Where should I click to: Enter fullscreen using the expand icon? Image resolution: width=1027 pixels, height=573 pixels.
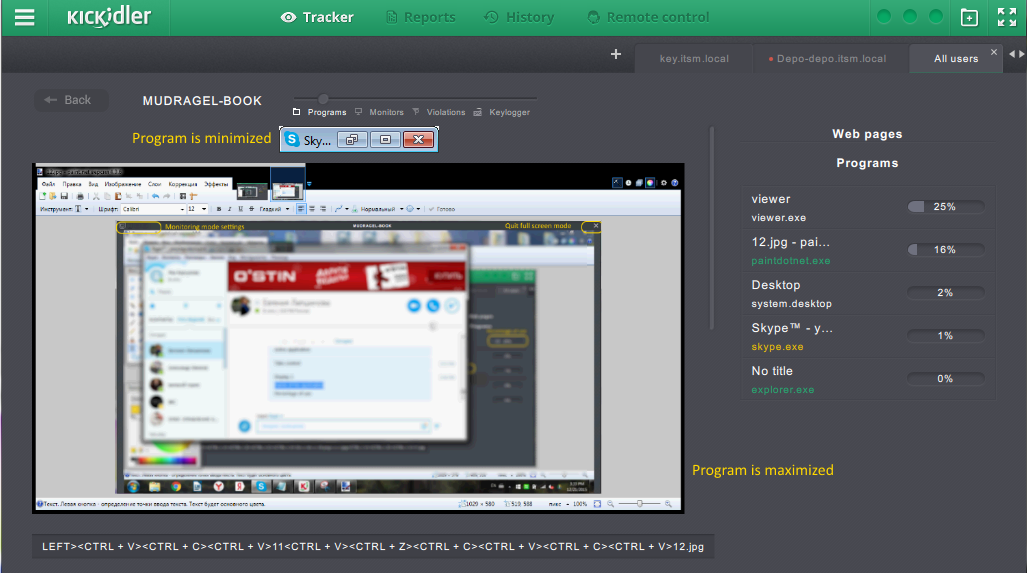[x=1006, y=17]
